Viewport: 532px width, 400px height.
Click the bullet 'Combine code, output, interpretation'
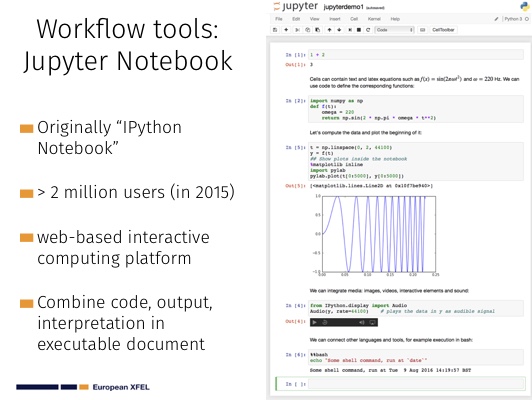coord(125,323)
